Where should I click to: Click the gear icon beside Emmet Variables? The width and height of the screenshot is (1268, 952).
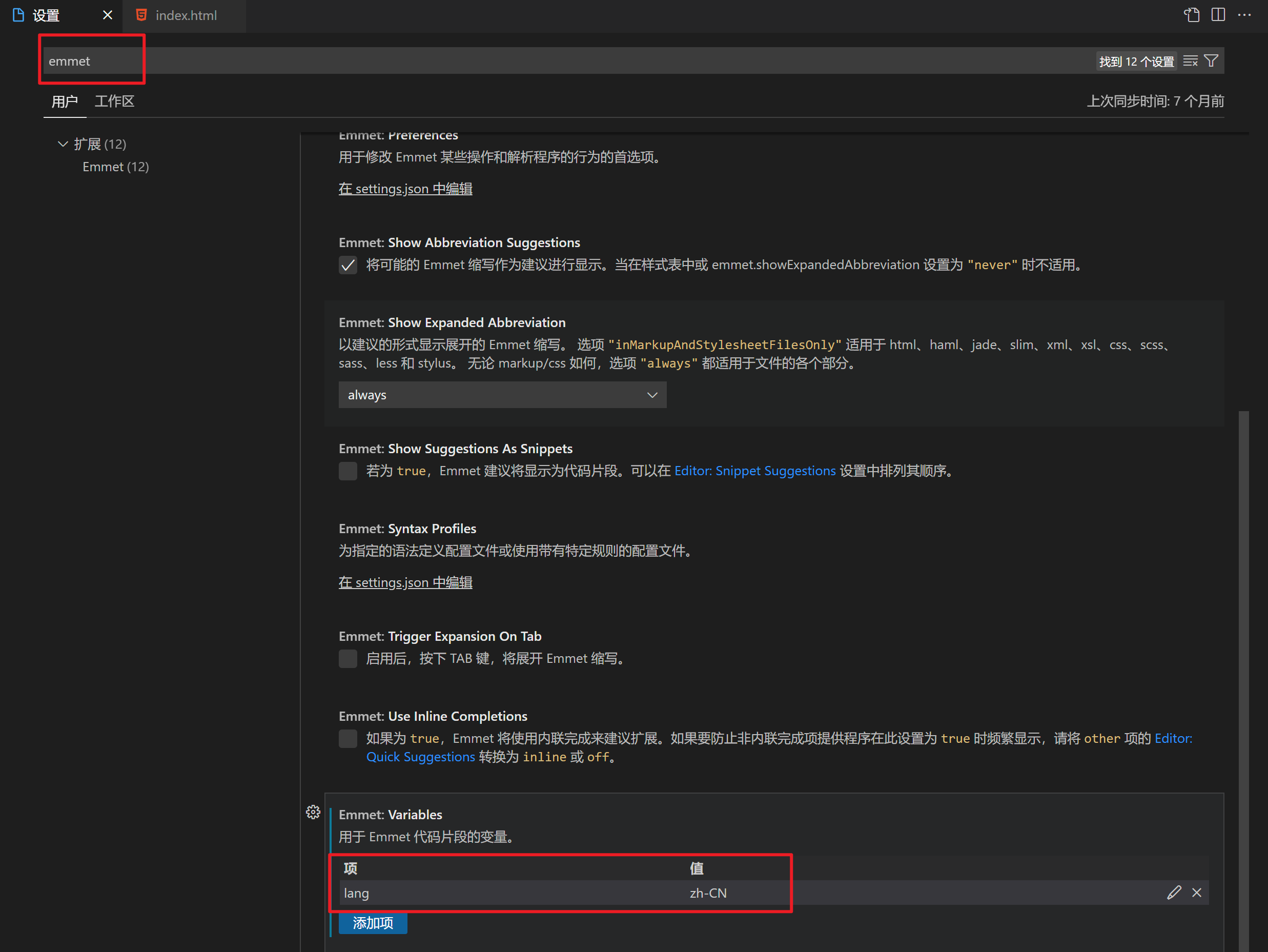pyautogui.click(x=313, y=812)
